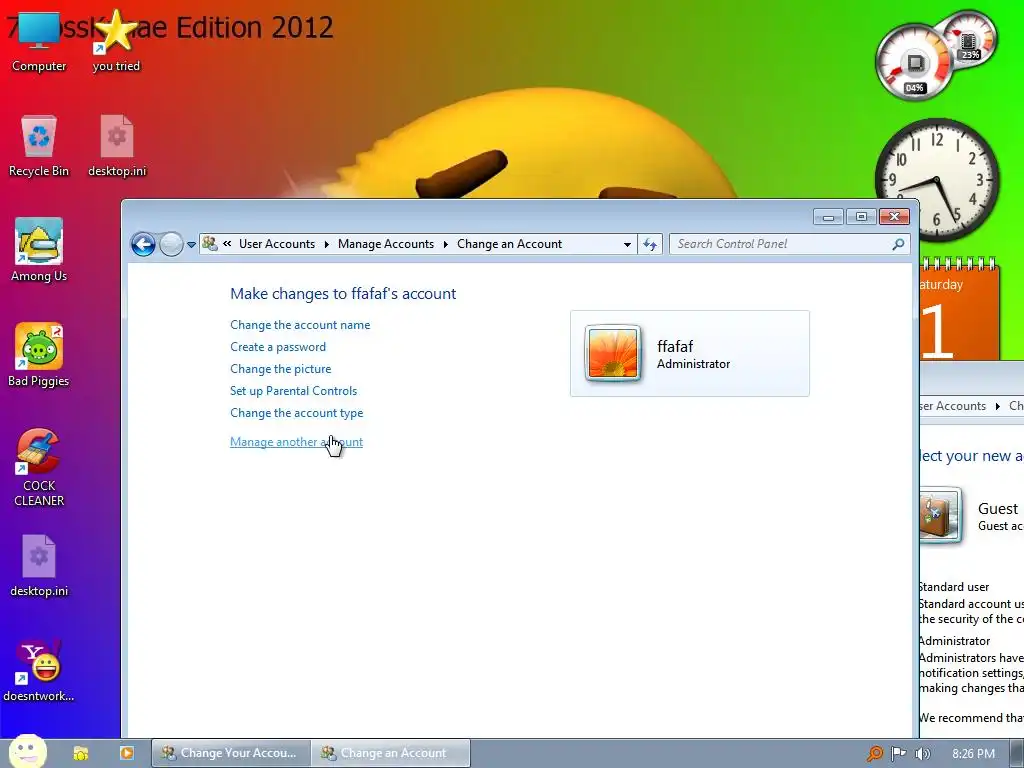Click the orange calendar gadget
Image resolution: width=1024 pixels, height=768 pixels.
pos(959,310)
